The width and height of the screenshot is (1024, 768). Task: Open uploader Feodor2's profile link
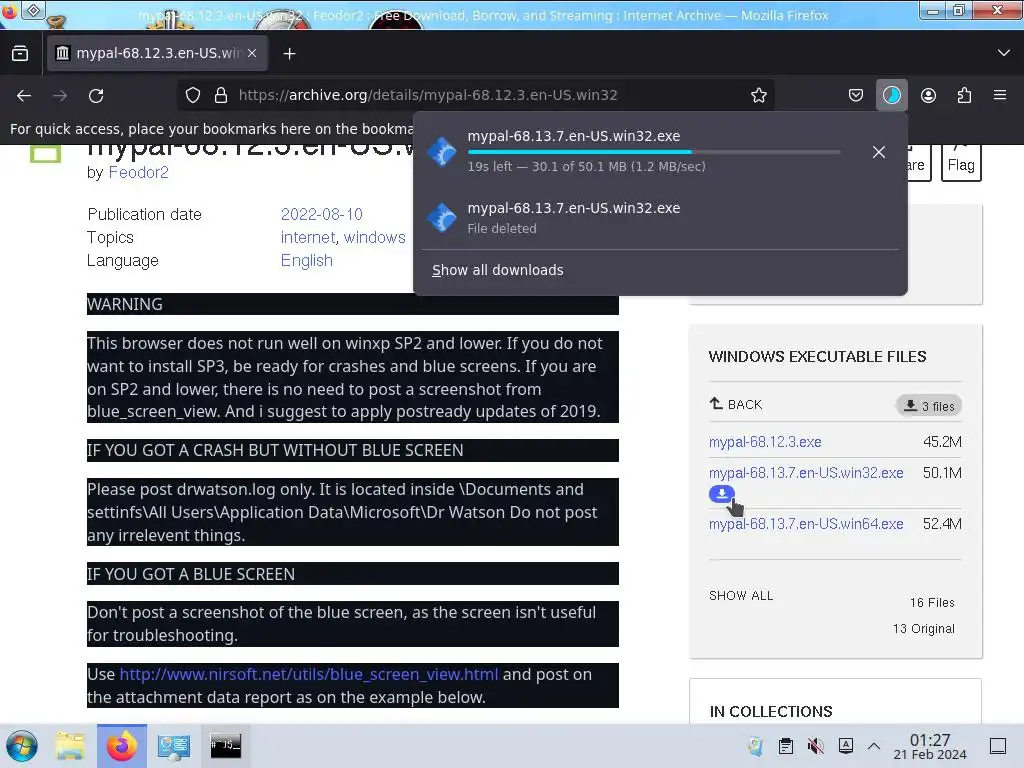tap(138, 172)
